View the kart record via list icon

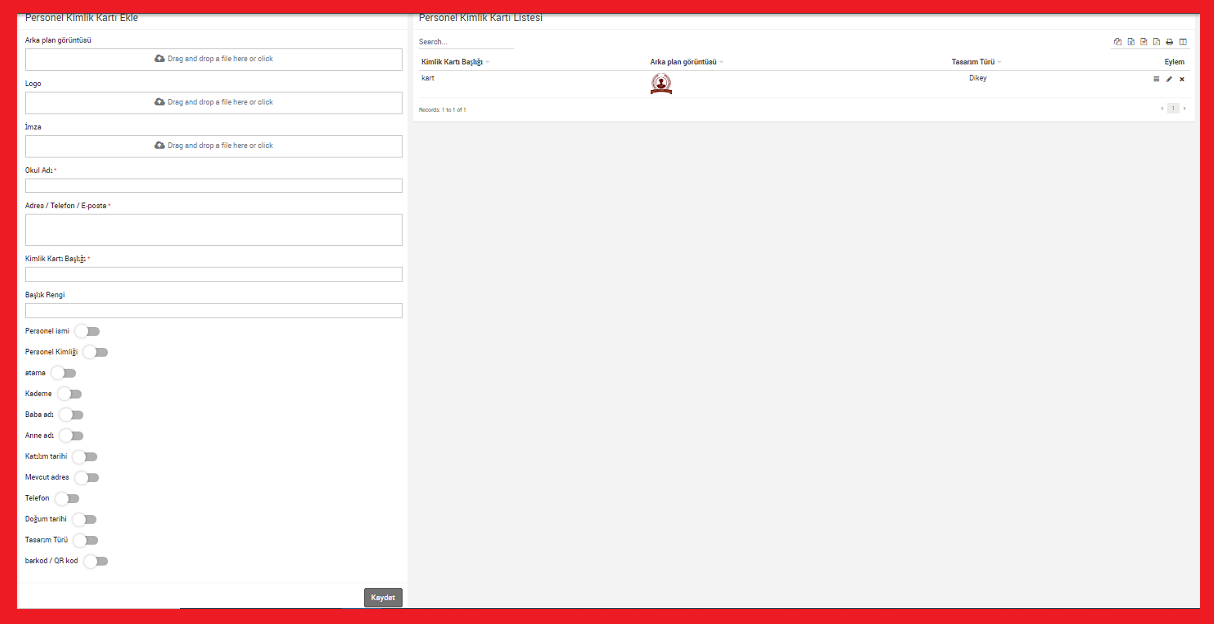click(1156, 79)
